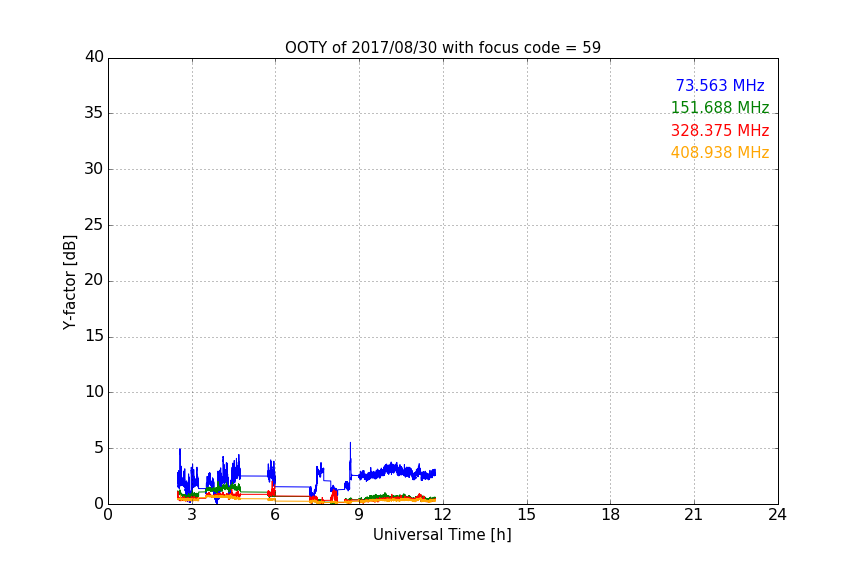This screenshot has width=864, height=576.
Task: Select the 408.938 MHz legend label
Action: (720, 153)
